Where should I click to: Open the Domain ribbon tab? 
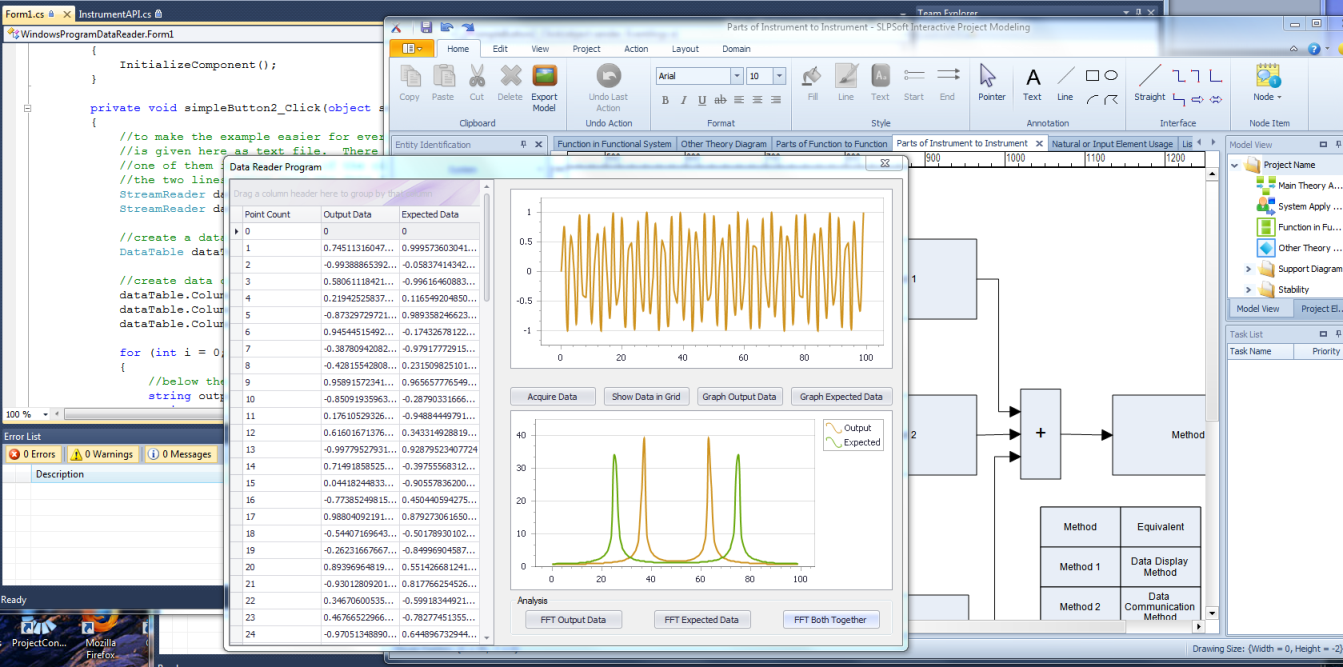pyautogui.click(x=736, y=48)
